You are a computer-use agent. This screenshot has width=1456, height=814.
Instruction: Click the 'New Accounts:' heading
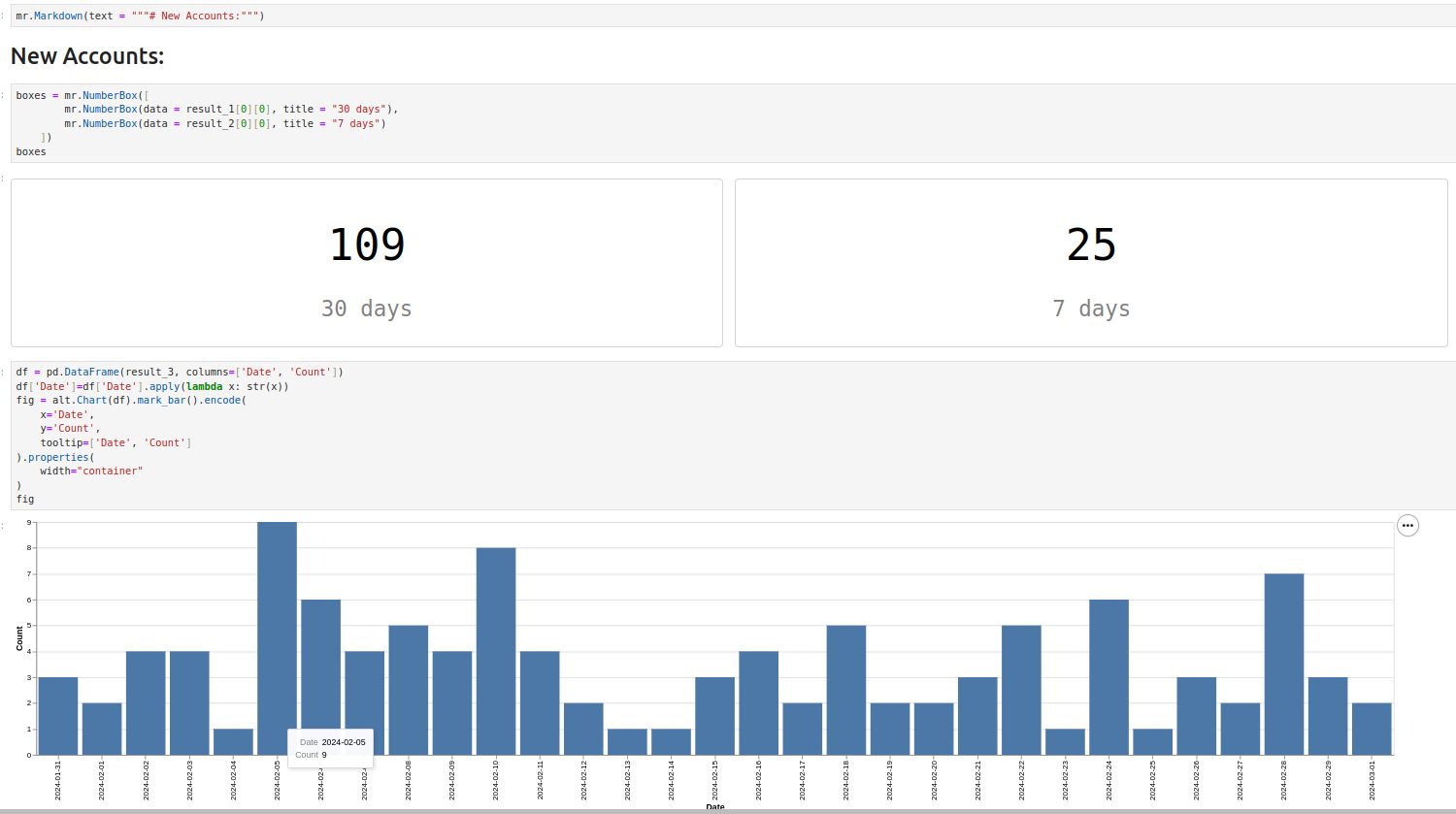87,56
